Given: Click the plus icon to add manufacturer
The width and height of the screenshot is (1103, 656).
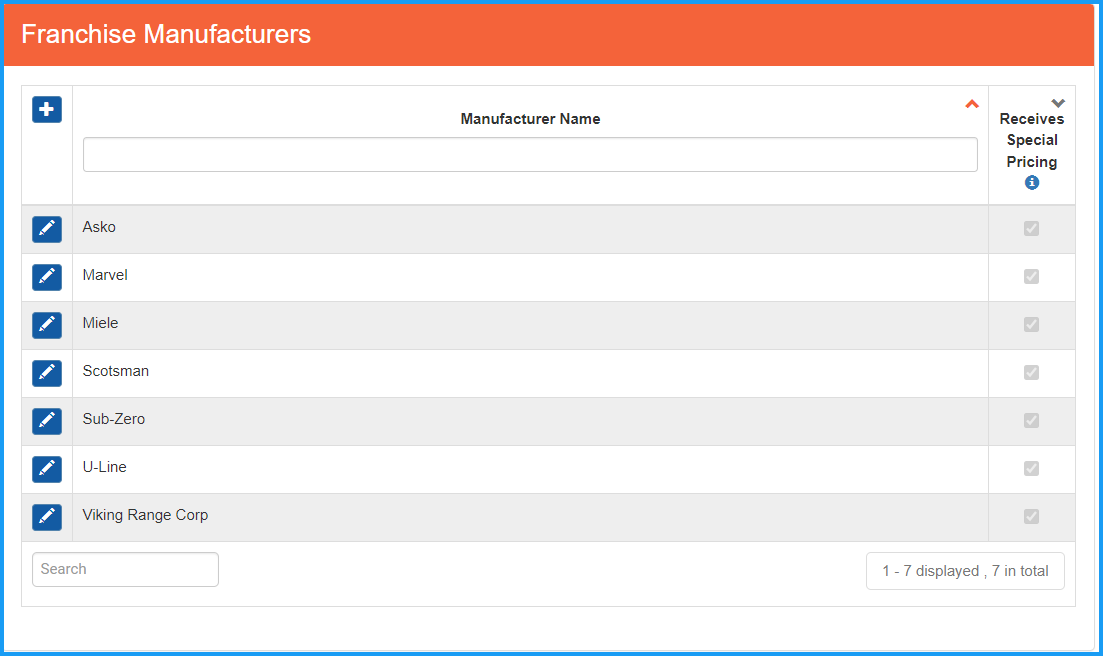Looking at the screenshot, I should (47, 110).
